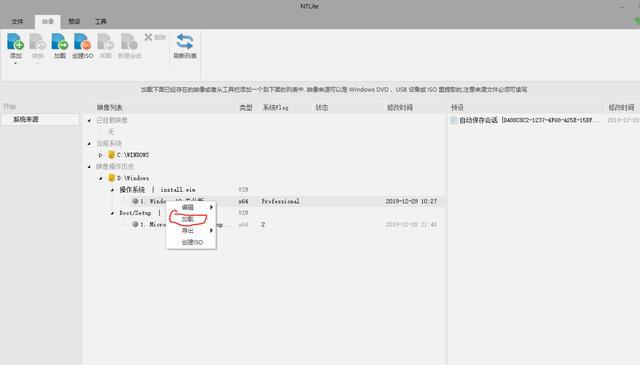Collapse the Boot/Setup tree node
This screenshot has width=640, height=365.
pyautogui.click(x=112, y=213)
